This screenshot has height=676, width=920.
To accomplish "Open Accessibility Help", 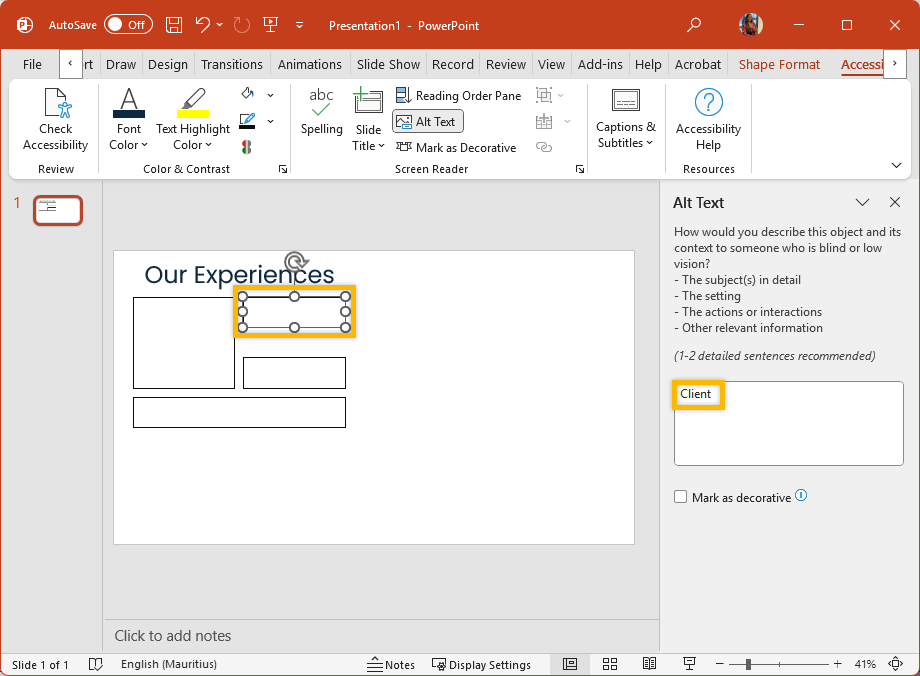I will (708, 119).
